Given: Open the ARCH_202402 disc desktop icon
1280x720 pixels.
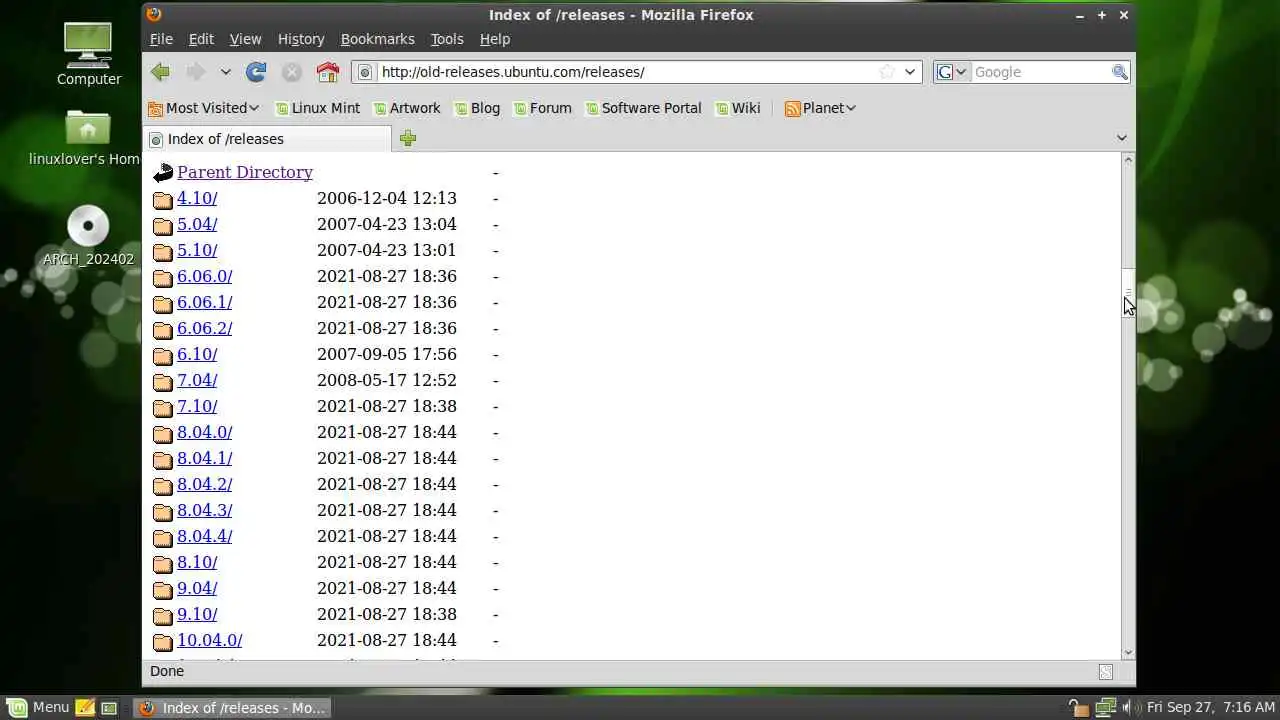Looking at the screenshot, I should point(88,236).
